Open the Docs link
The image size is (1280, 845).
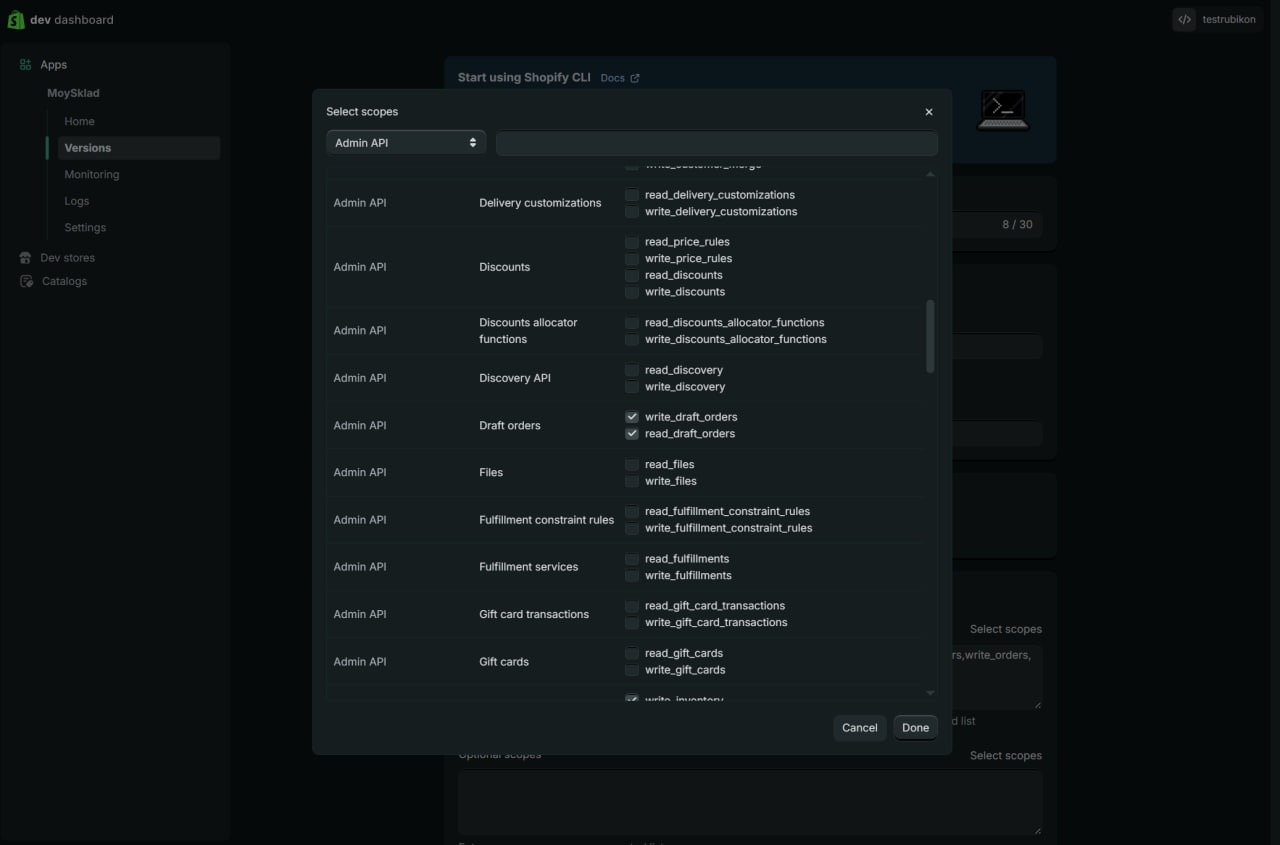(x=612, y=78)
